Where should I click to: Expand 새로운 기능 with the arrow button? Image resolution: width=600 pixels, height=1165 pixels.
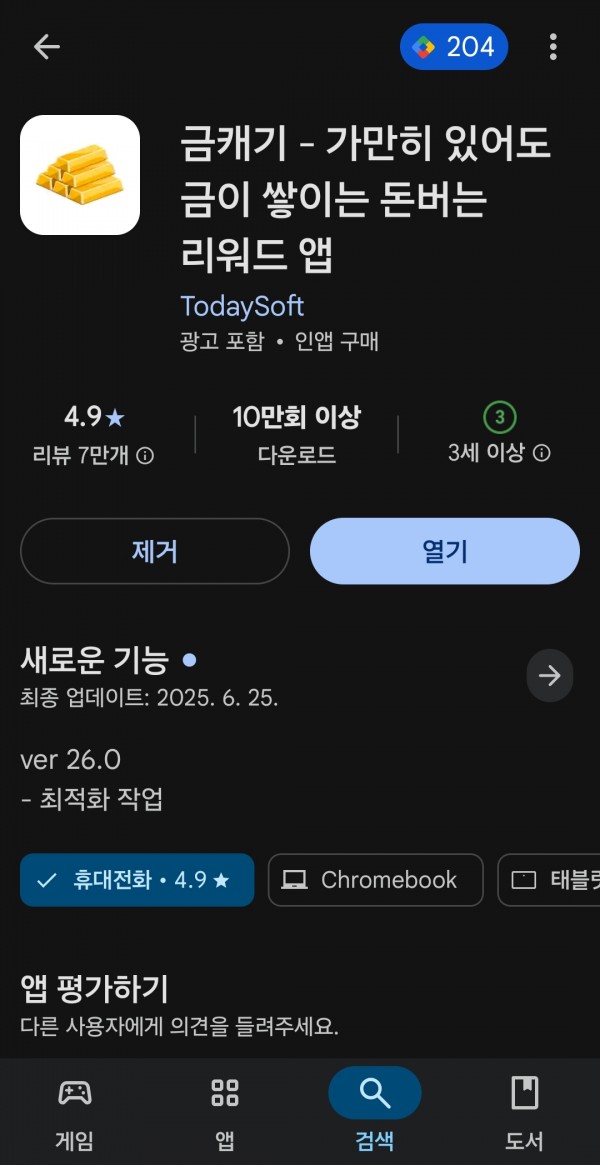click(550, 675)
